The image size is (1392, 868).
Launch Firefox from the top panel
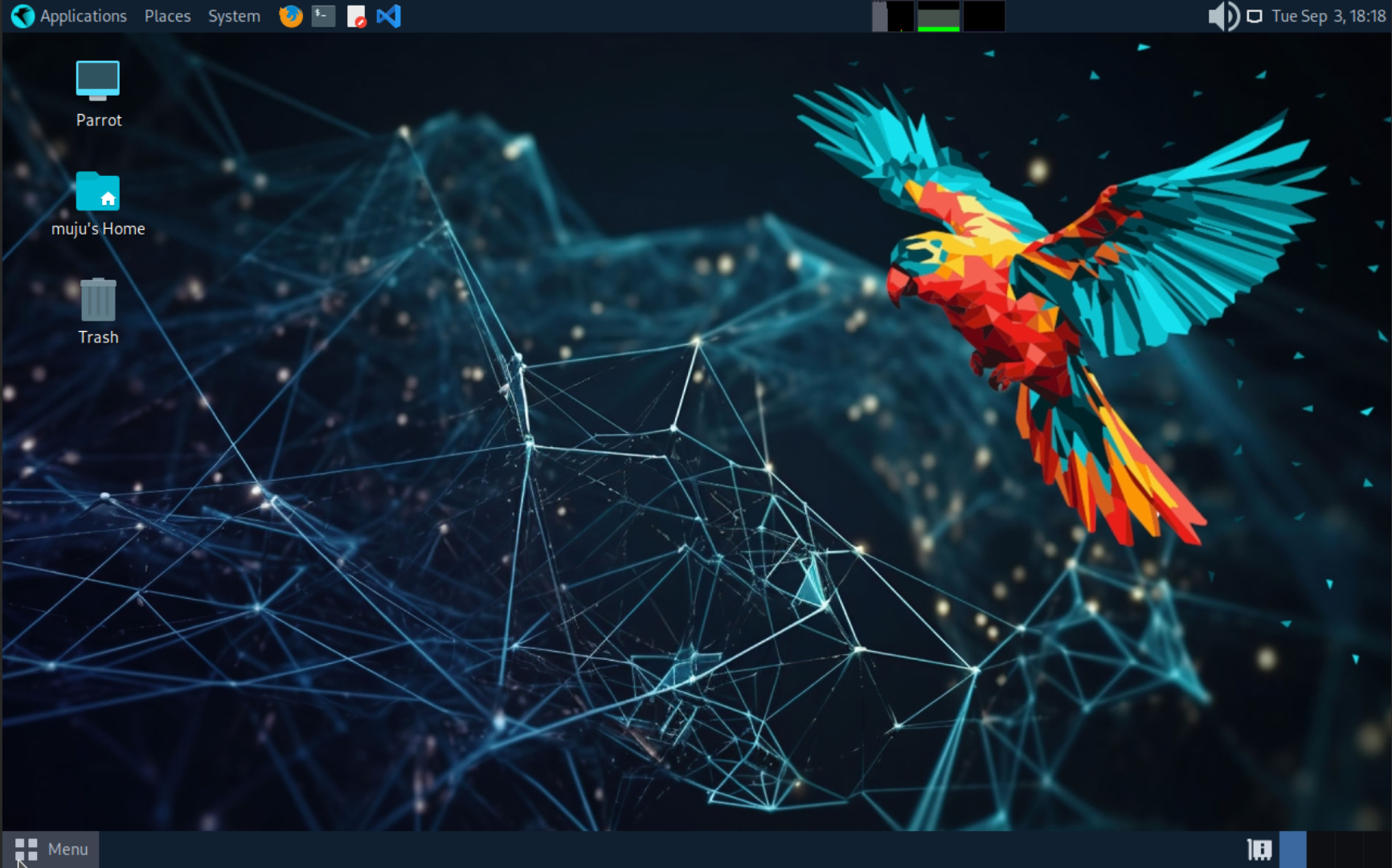click(x=291, y=16)
